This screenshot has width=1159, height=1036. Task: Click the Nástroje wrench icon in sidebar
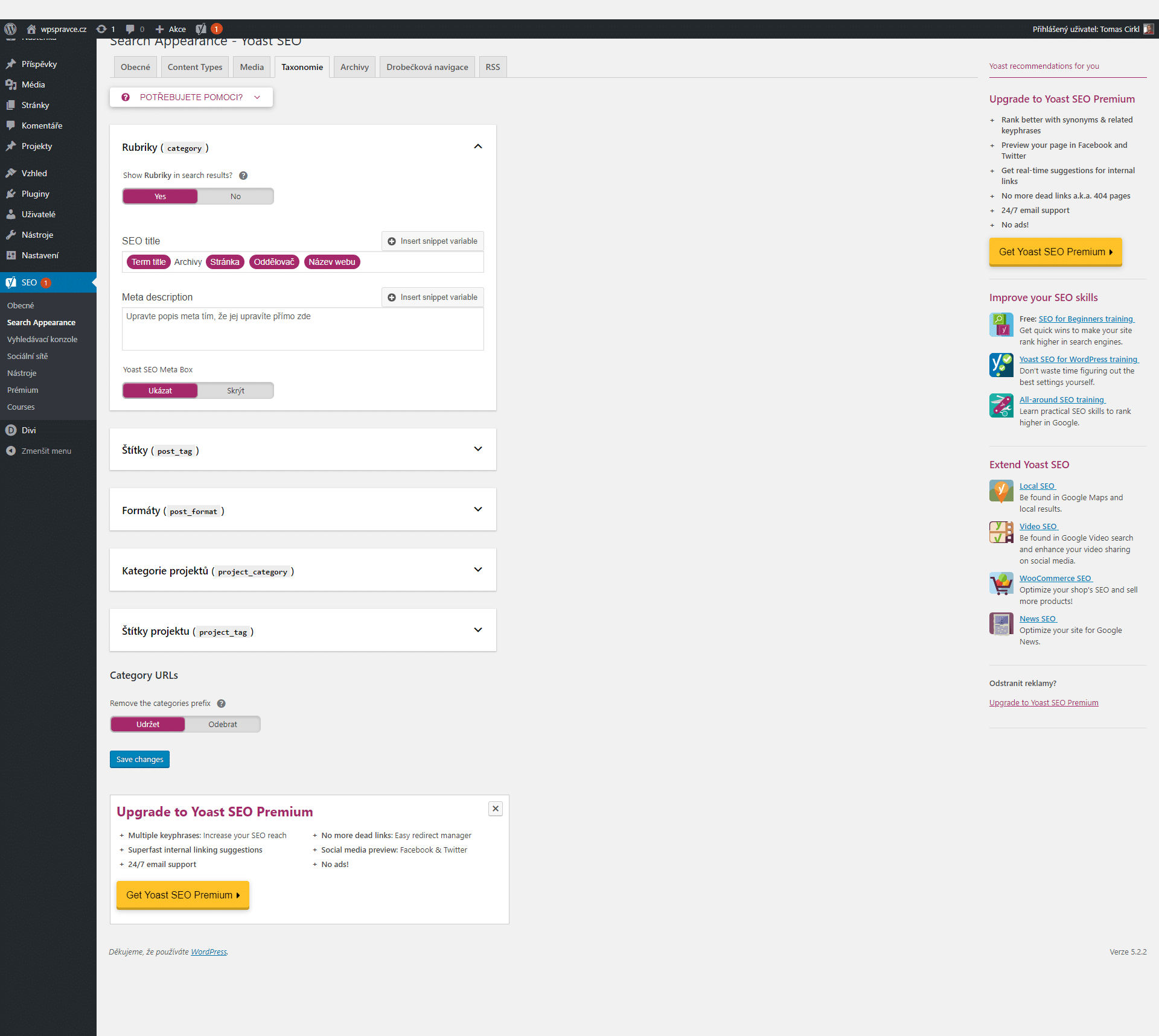pos(11,235)
